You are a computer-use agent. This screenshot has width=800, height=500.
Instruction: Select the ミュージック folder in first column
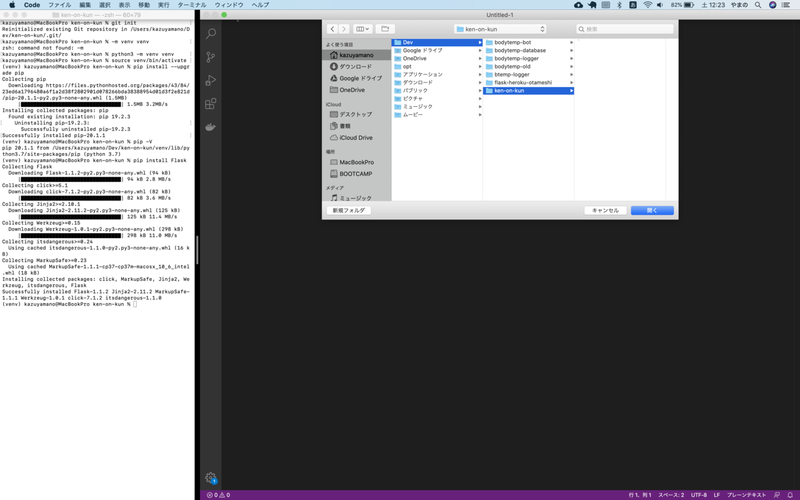437,107
